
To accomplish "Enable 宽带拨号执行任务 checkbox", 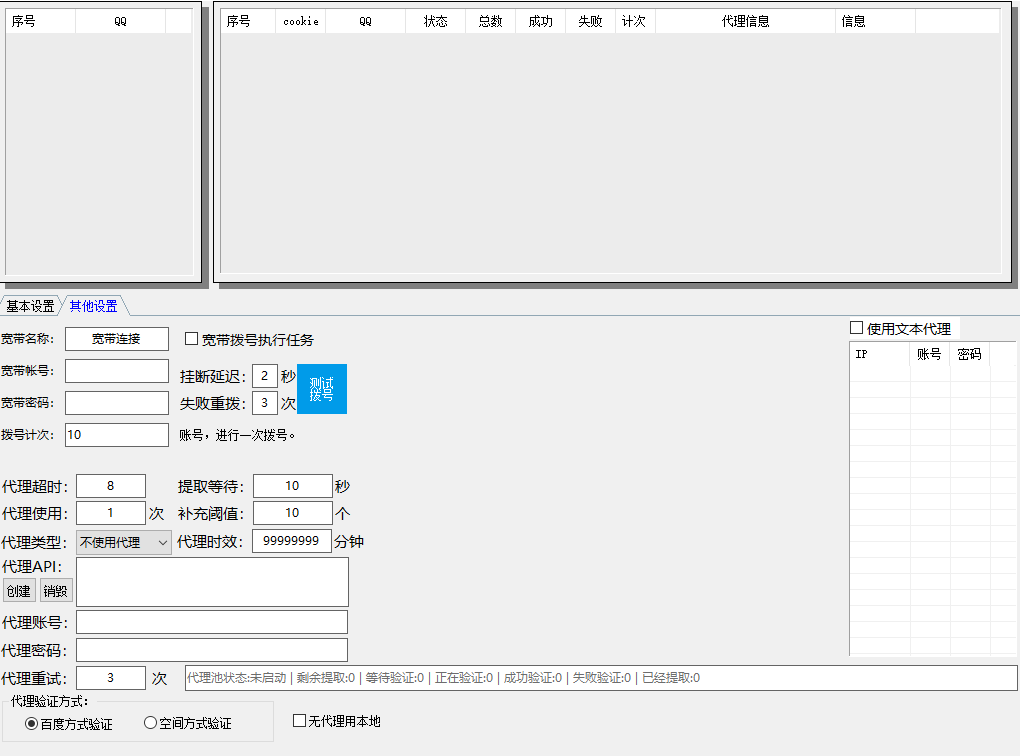I will [192, 339].
